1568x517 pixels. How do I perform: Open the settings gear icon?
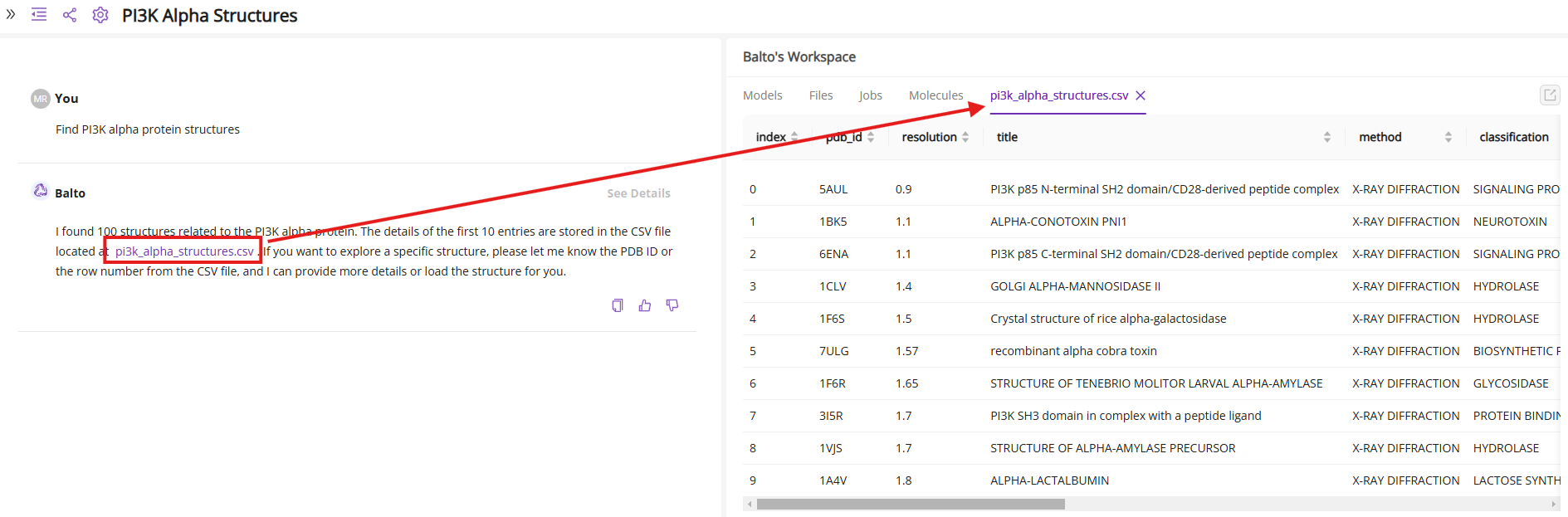pyautogui.click(x=100, y=15)
